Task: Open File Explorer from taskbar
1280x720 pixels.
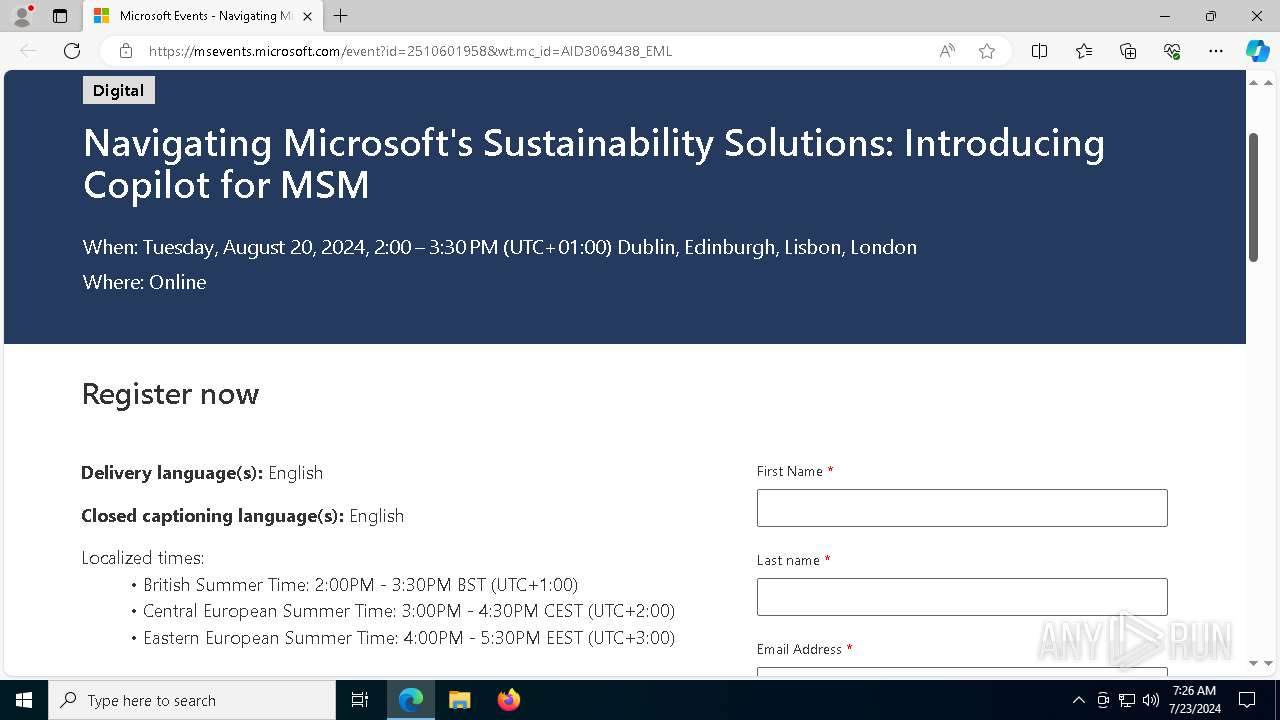Action: pyautogui.click(x=459, y=700)
